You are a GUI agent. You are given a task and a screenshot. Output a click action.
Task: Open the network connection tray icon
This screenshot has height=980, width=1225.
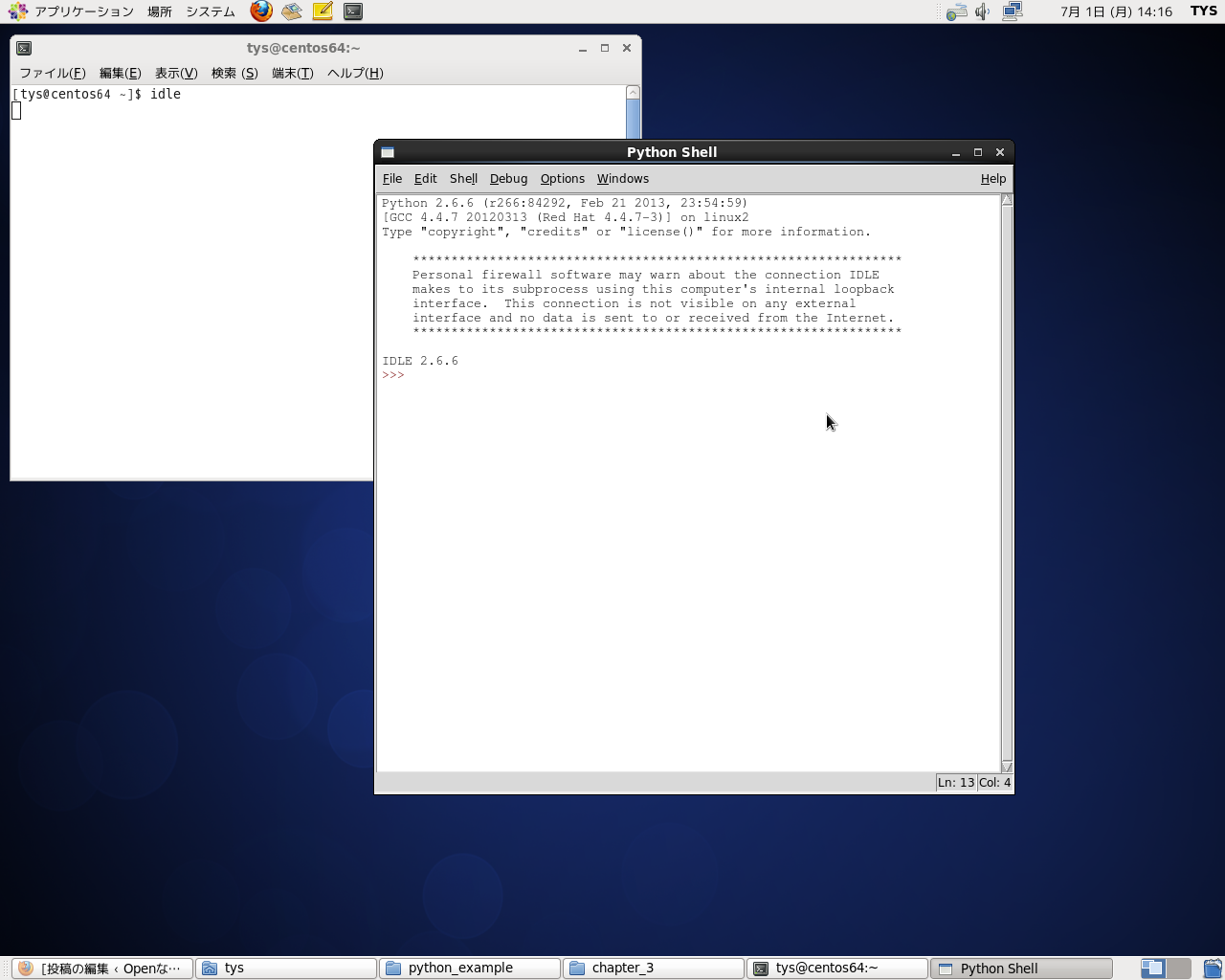(1013, 11)
